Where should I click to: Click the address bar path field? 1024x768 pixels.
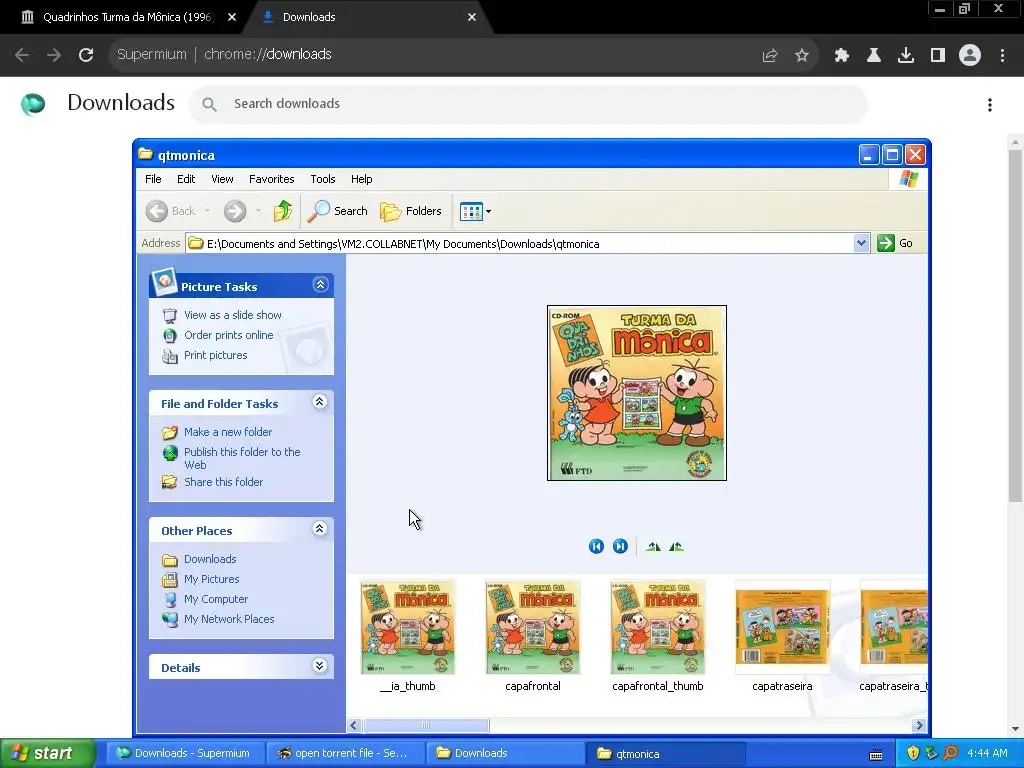pos(520,244)
